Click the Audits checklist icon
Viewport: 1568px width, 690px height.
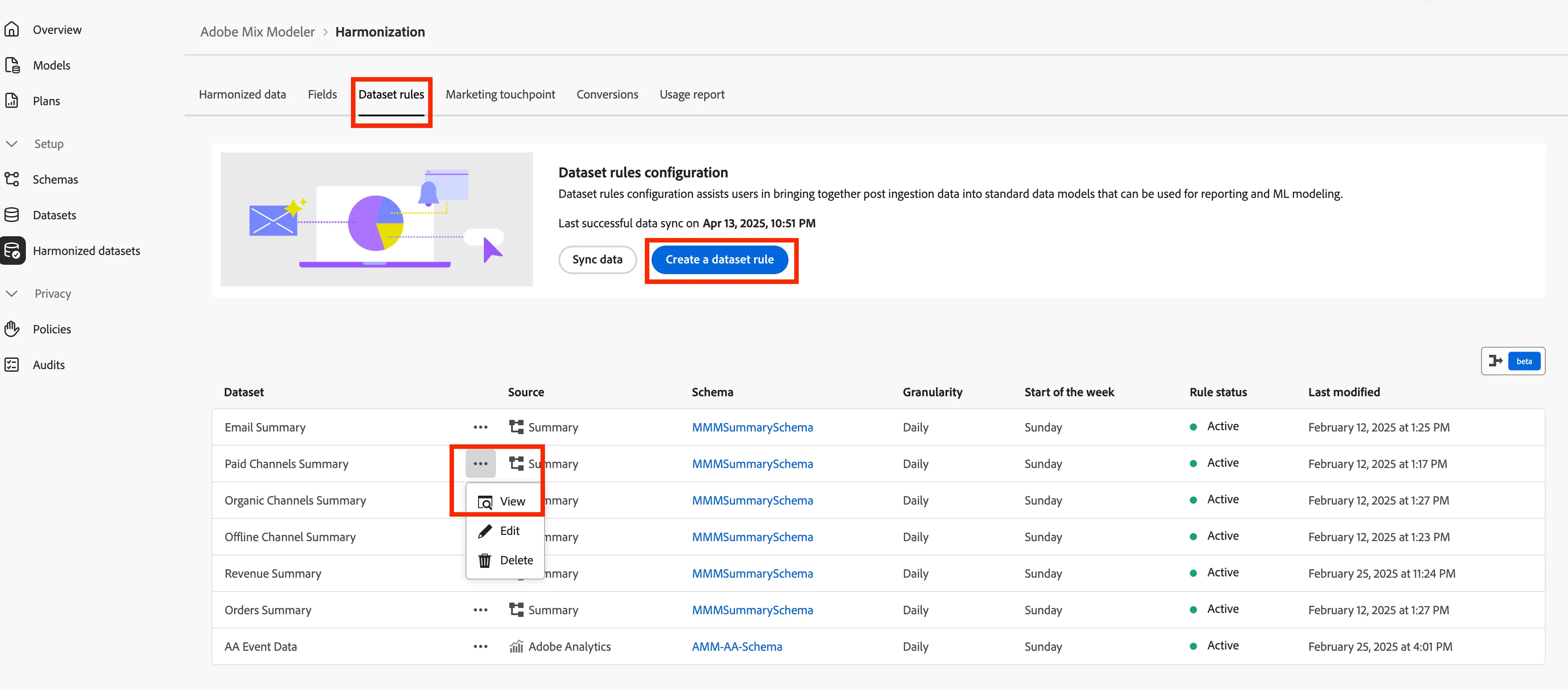tap(12, 365)
